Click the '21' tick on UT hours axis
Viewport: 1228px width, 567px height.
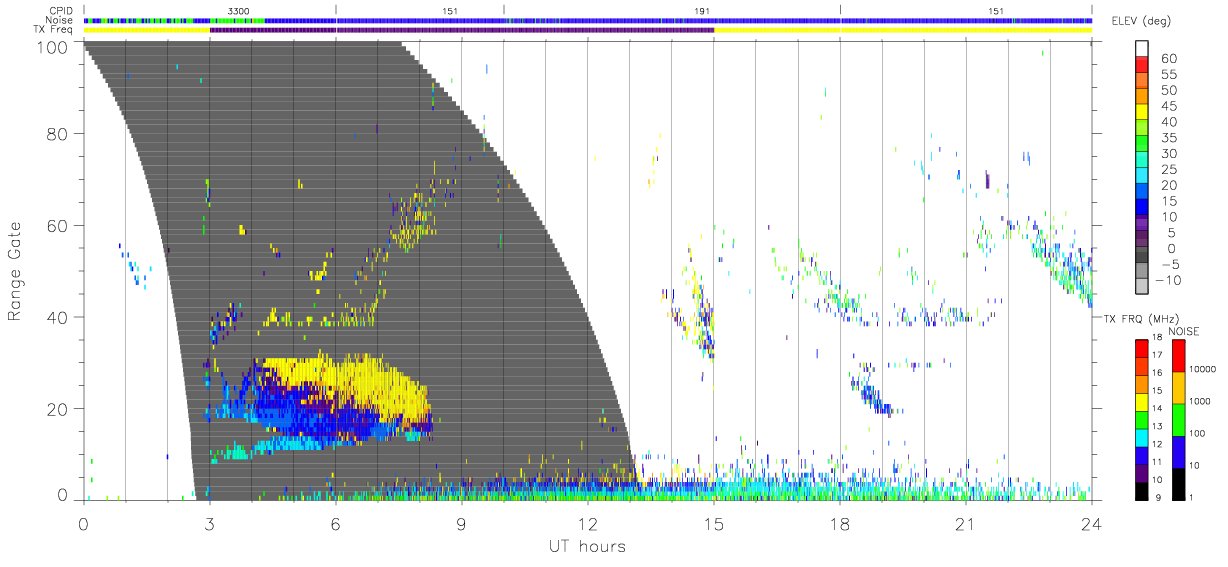click(965, 523)
